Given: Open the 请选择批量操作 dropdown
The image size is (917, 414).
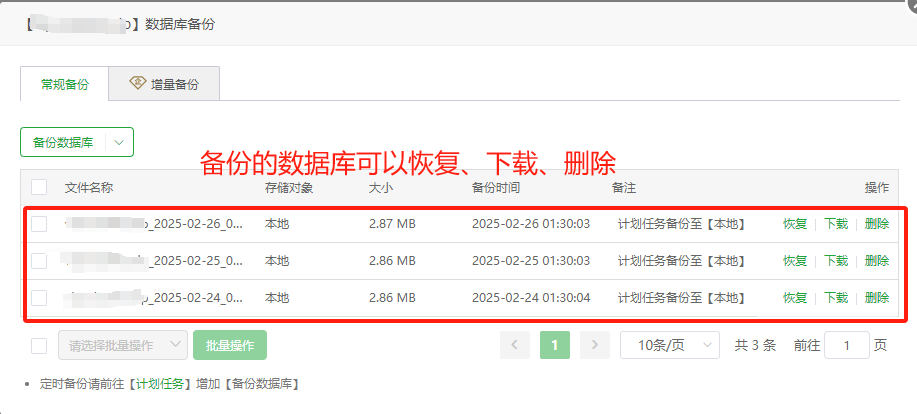Looking at the screenshot, I should (x=122, y=345).
